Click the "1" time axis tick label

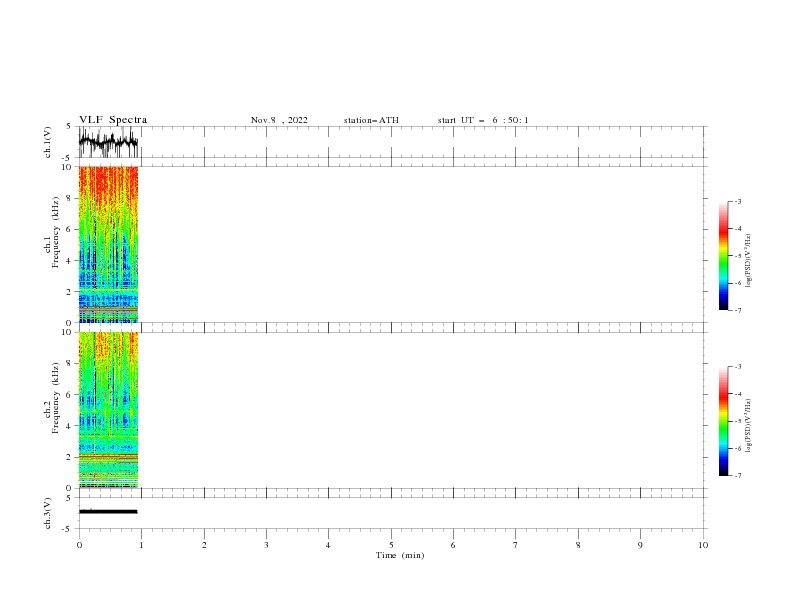(142, 545)
